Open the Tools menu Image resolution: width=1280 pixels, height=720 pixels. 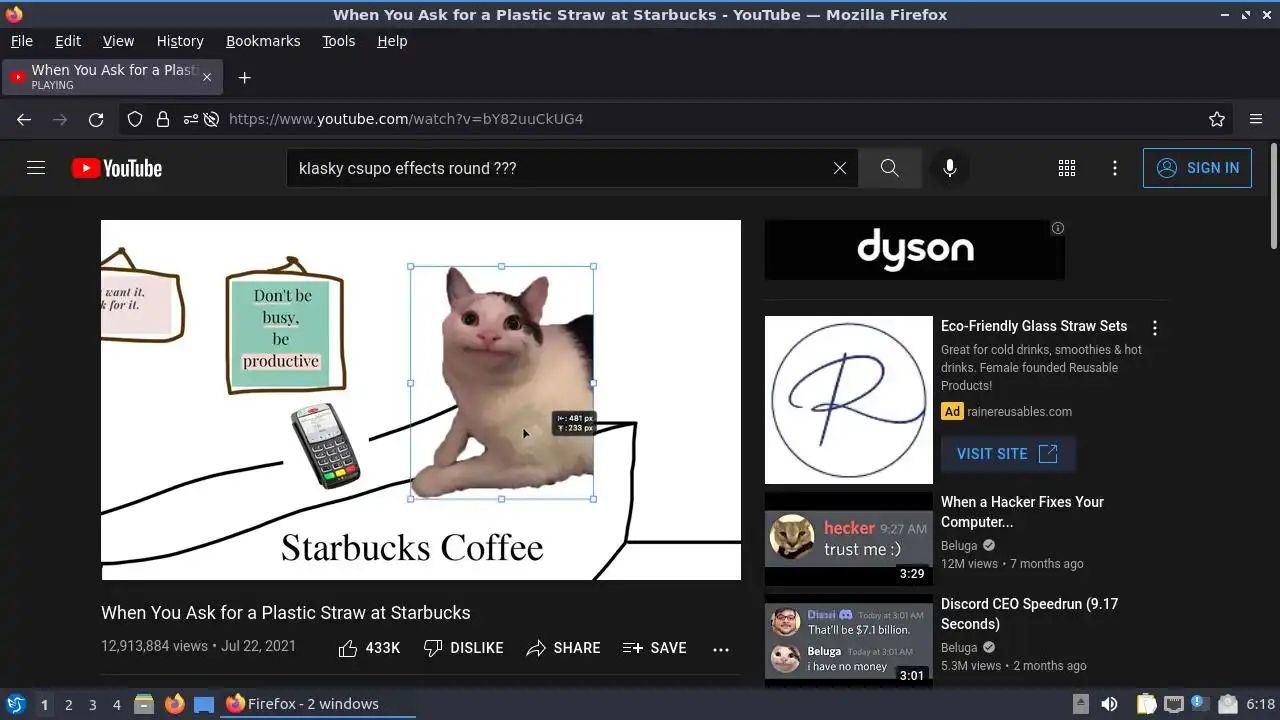click(339, 41)
